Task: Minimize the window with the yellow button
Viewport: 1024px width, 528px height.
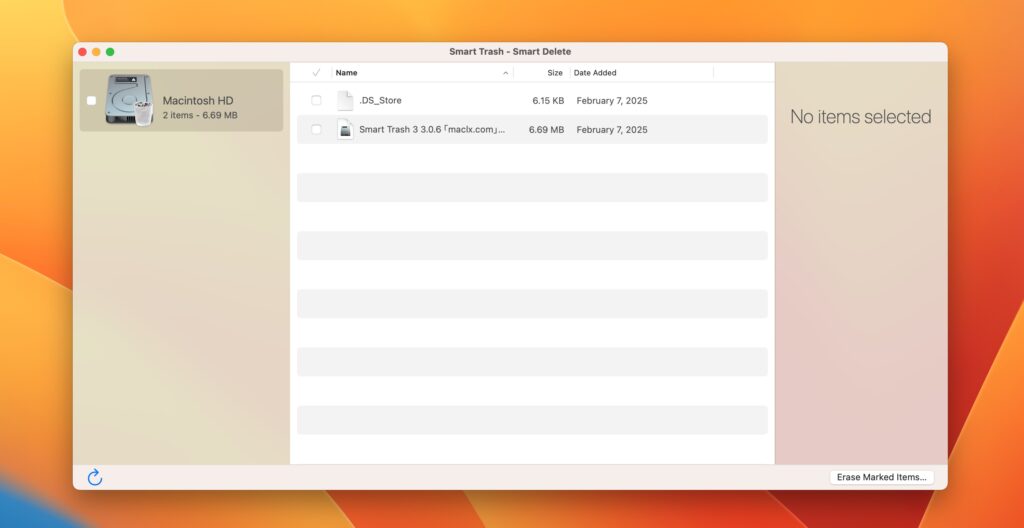Action: [x=96, y=52]
